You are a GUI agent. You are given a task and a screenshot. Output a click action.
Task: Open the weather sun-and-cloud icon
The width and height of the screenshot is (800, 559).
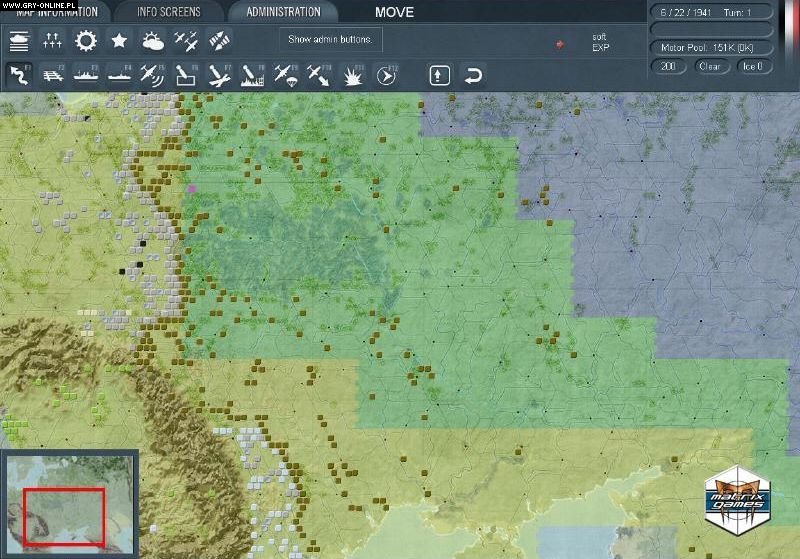(x=153, y=41)
